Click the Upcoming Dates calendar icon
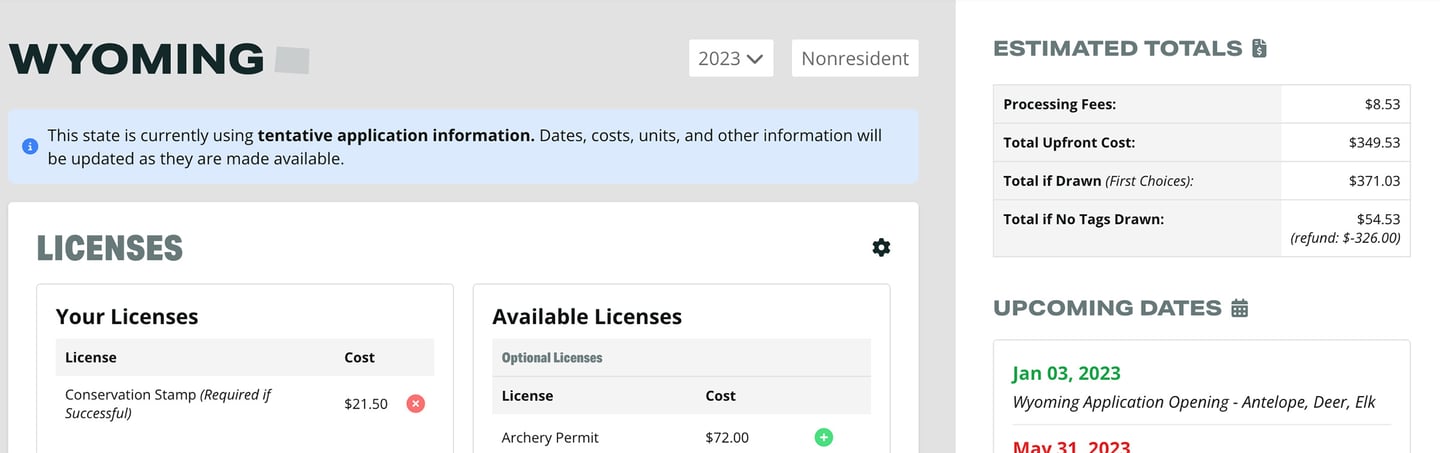 pos(1240,308)
